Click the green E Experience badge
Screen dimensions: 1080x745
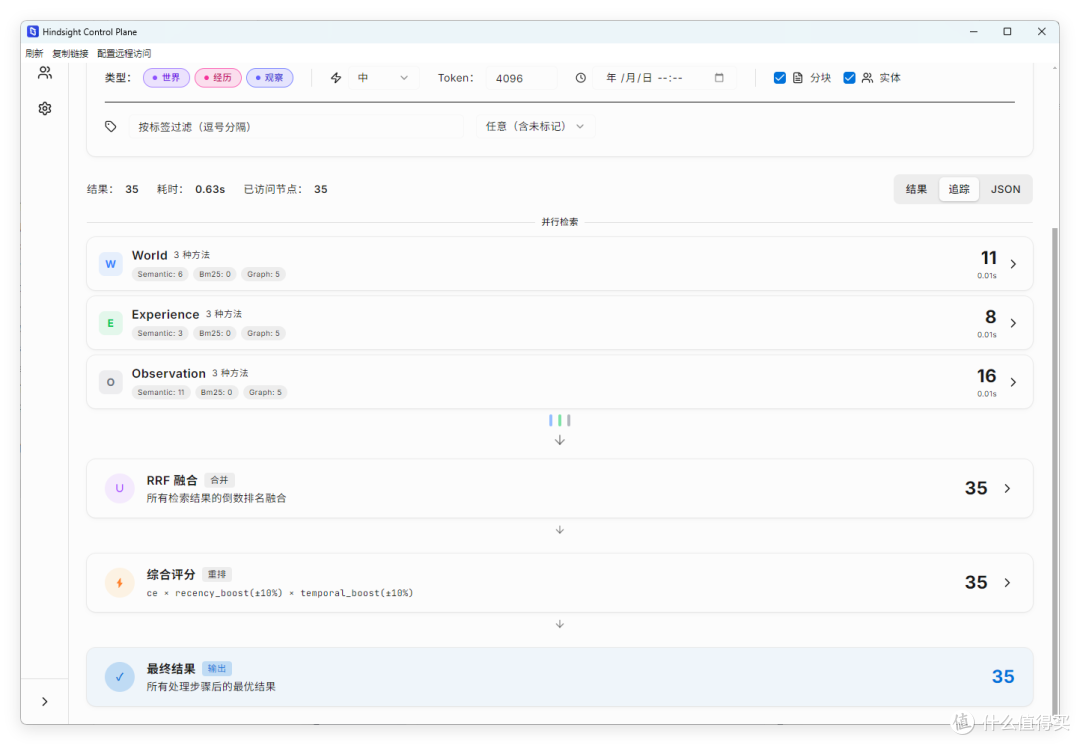point(110,323)
